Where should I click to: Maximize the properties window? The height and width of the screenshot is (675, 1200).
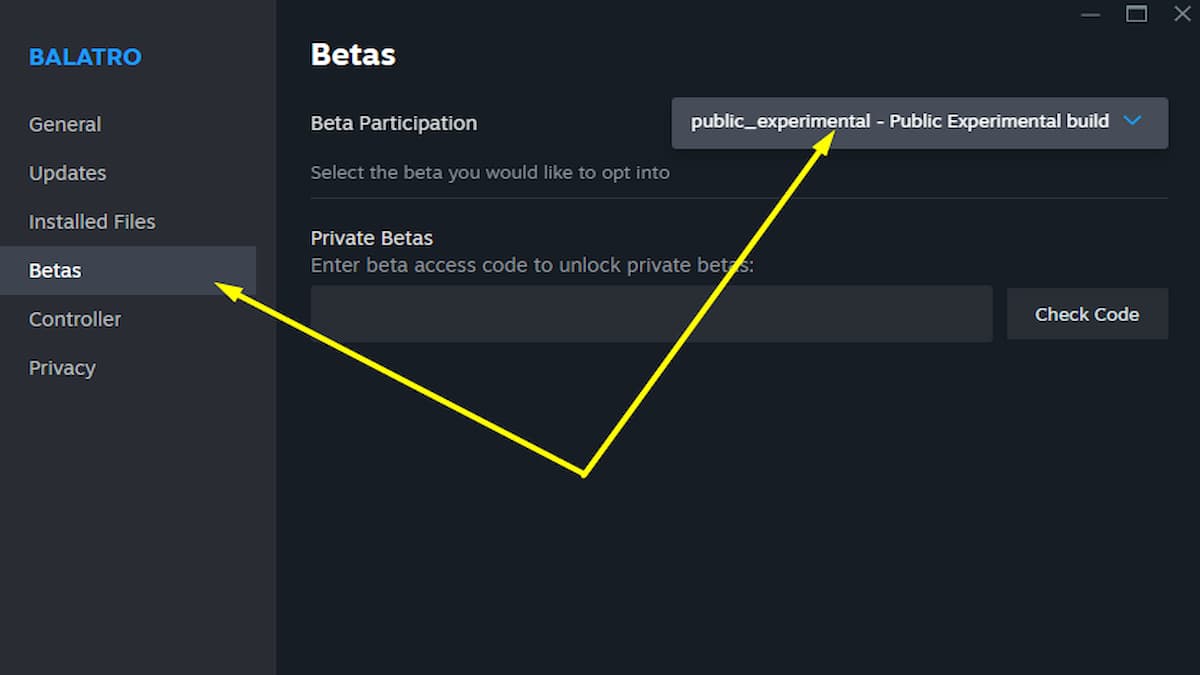point(1137,14)
